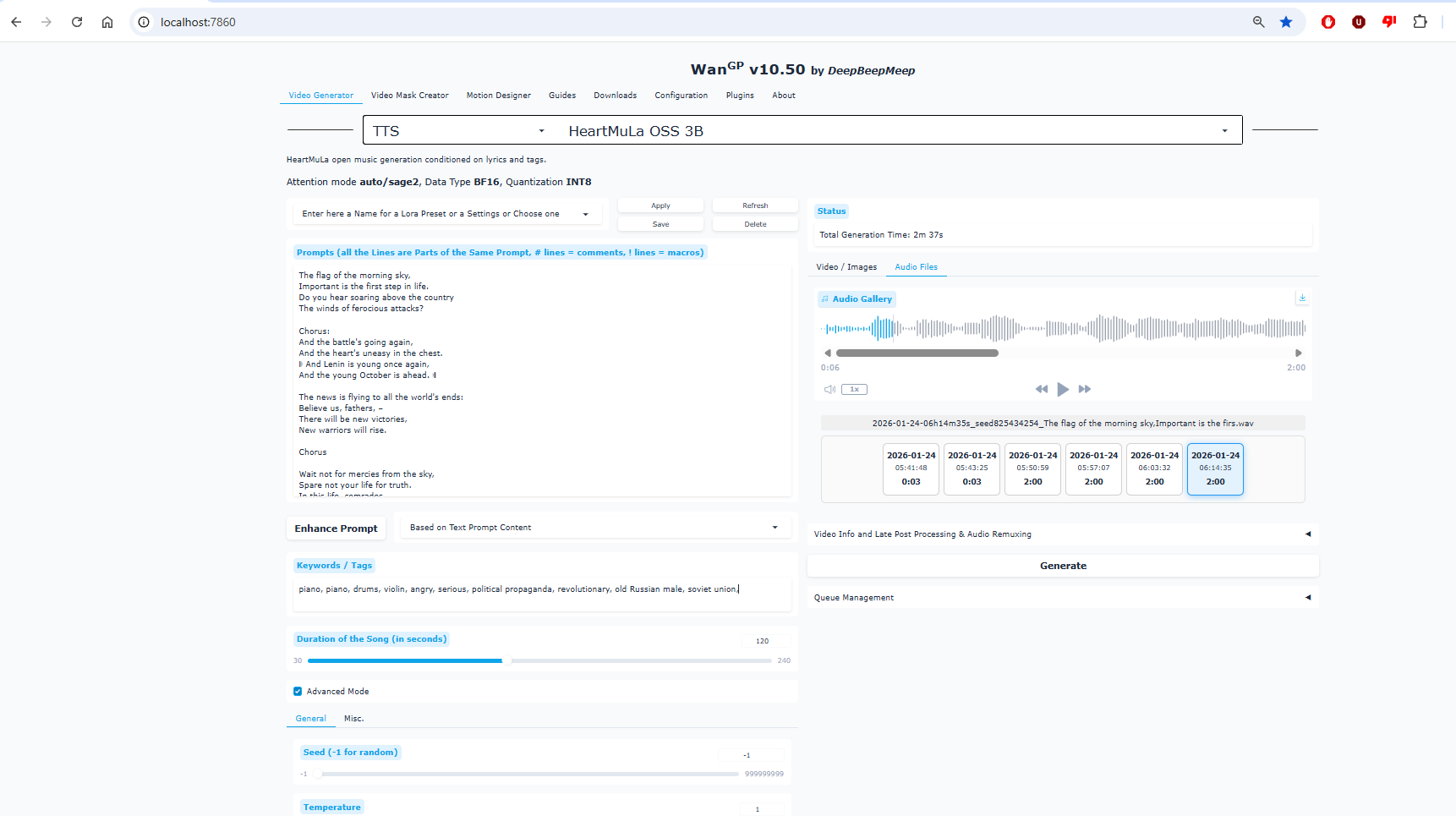Open the Motion Designer tab
This screenshot has height=816, width=1456.
[x=499, y=96]
